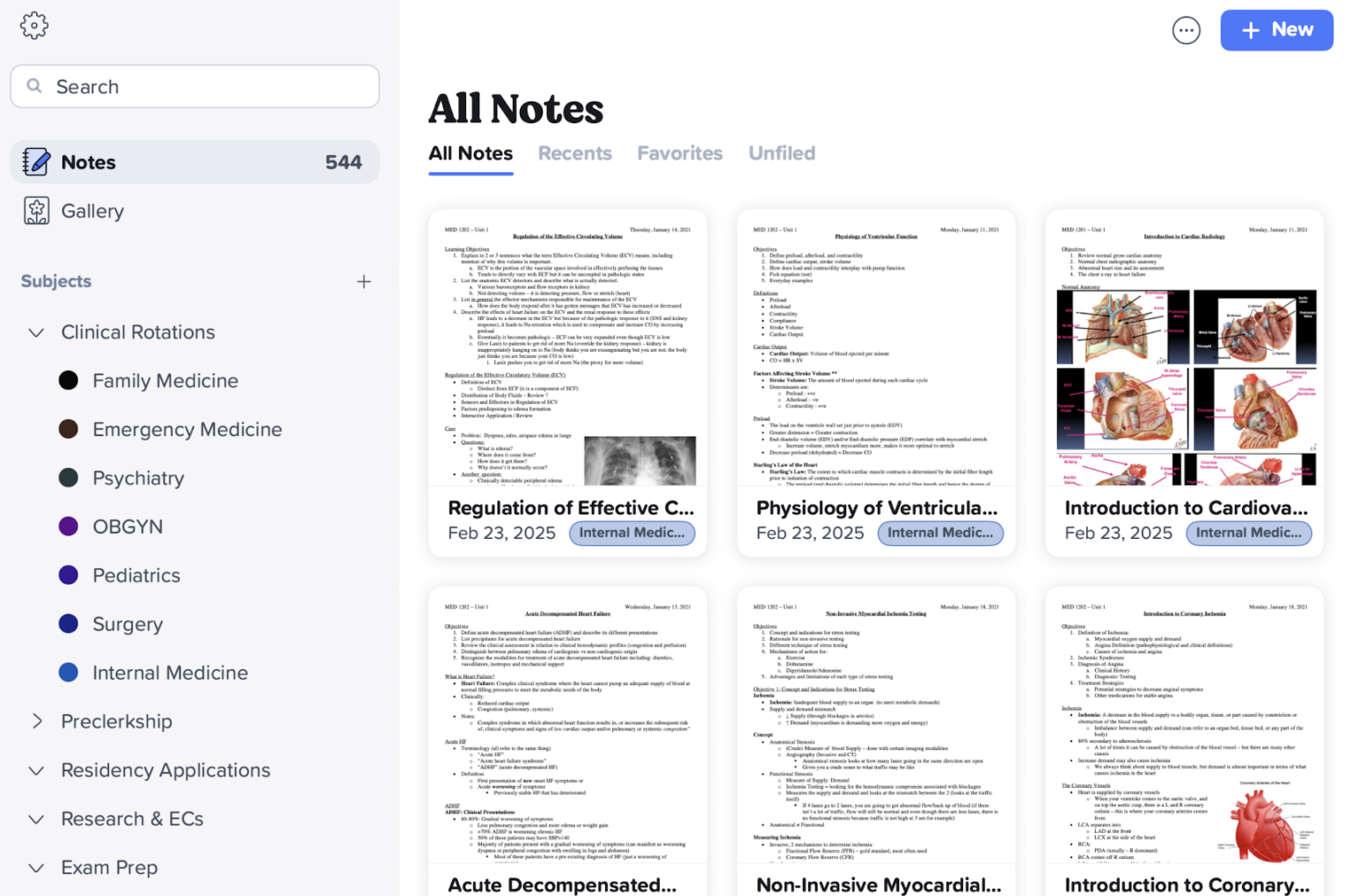Image resolution: width=1351 pixels, height=896 pixels.
Task: View the Unfiled tab
Action: tap(781, 152)
